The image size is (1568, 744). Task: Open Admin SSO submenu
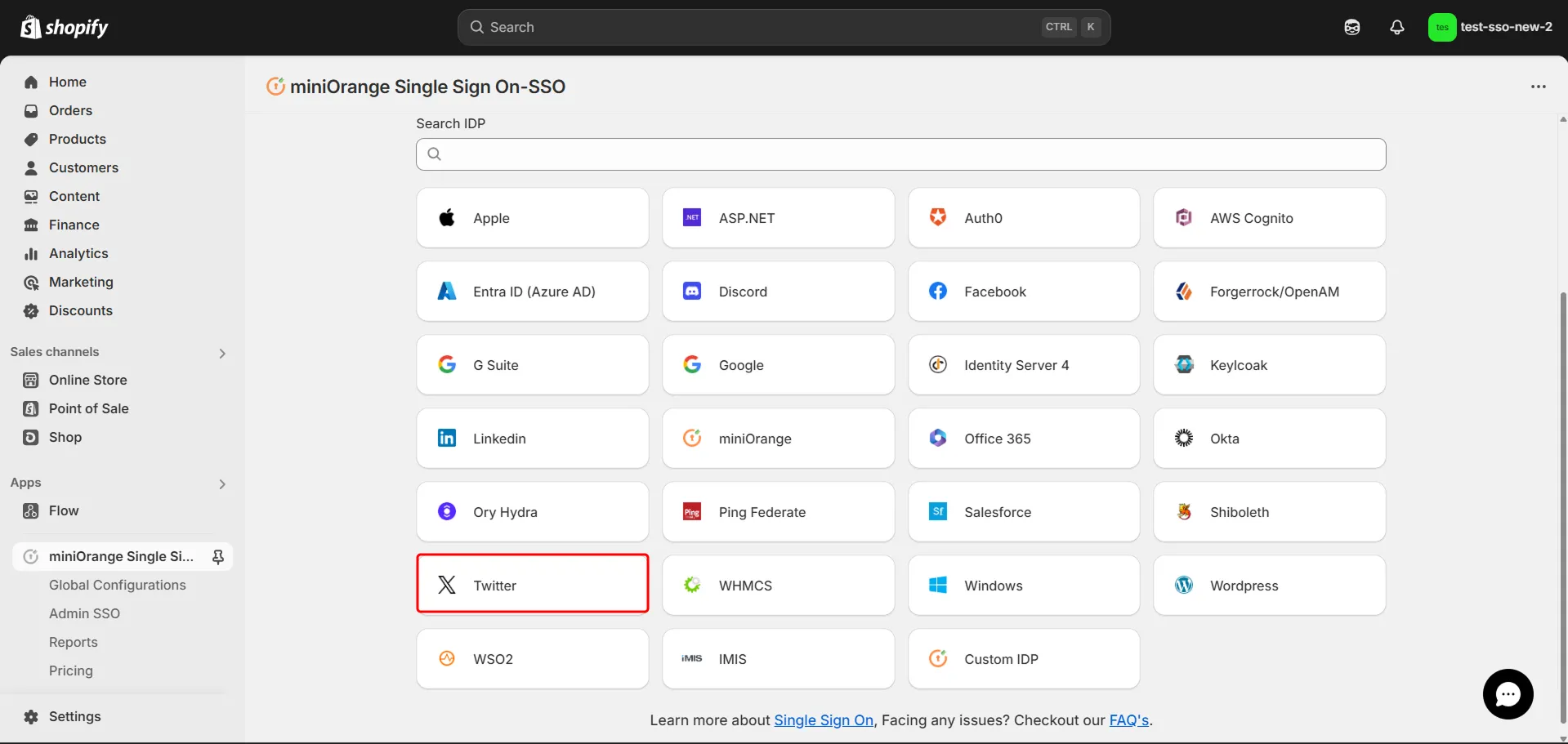[x=84, y=613]
